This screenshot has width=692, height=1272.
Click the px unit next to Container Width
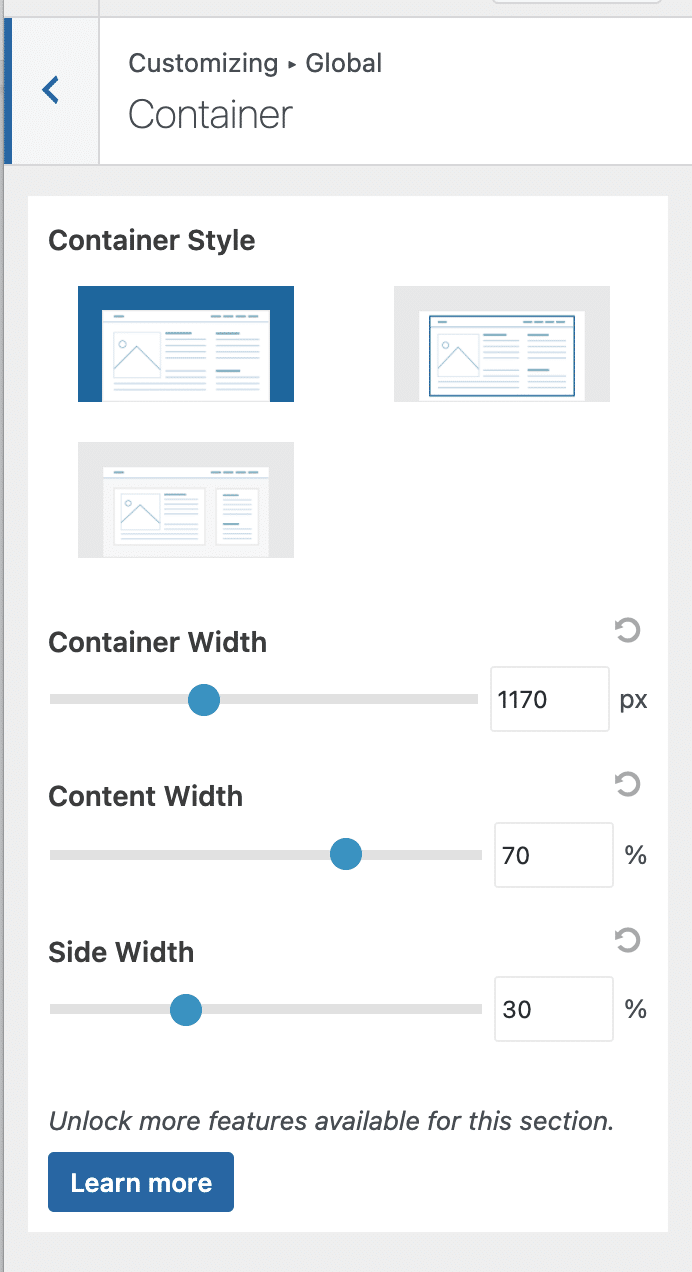(633, 699)
